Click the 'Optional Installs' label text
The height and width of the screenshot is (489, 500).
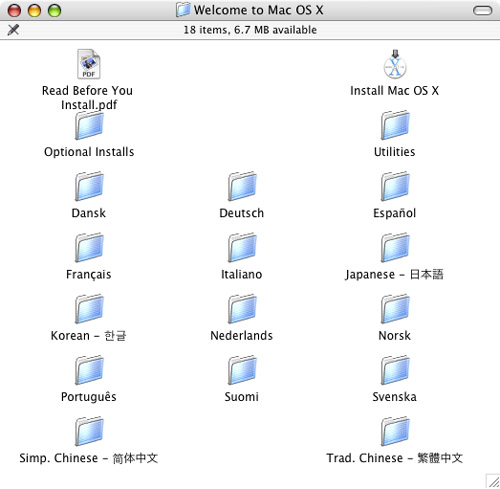click(89, 152)
